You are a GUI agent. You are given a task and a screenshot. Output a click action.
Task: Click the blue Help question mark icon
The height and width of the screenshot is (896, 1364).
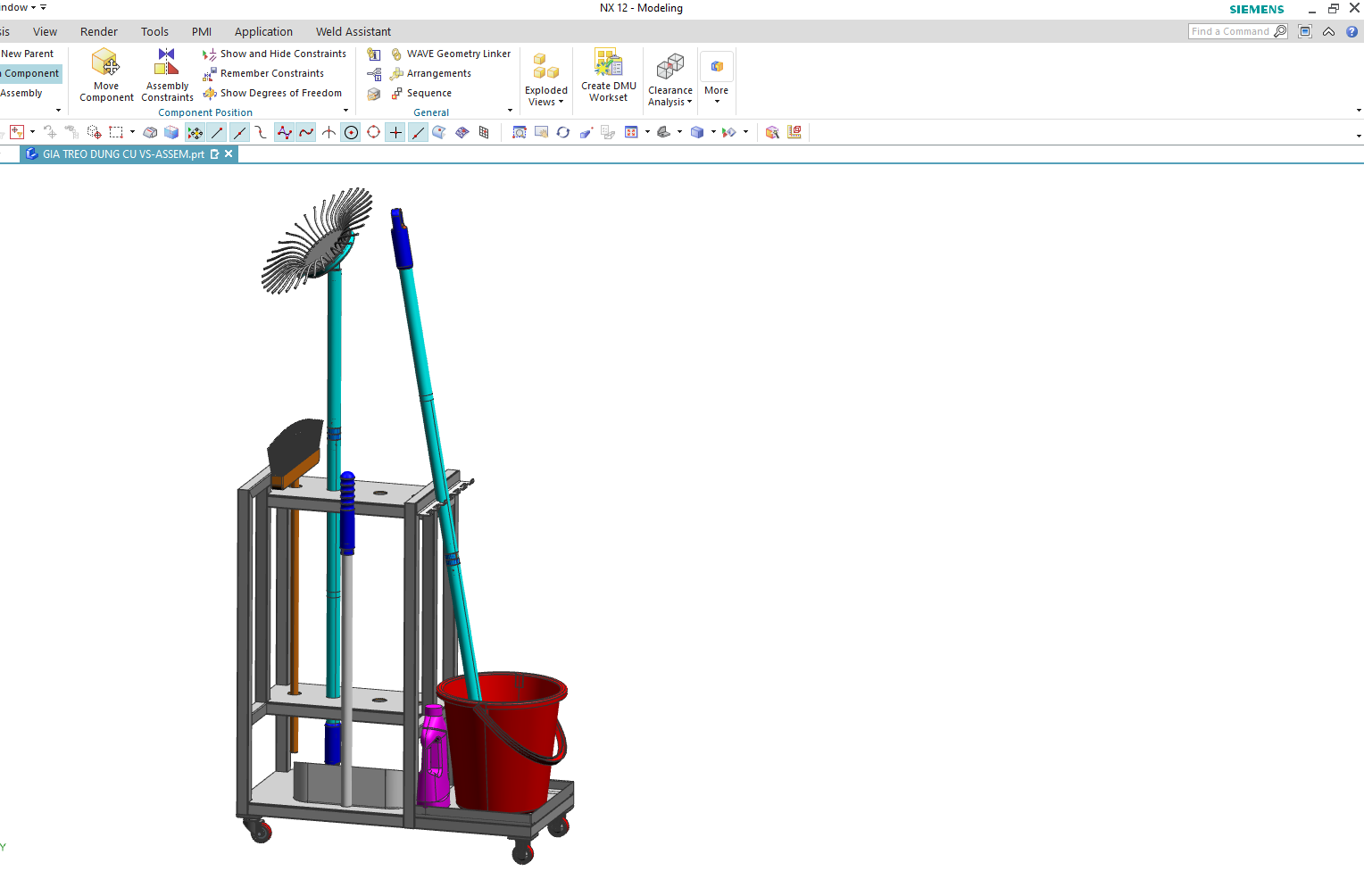point(1352,31)
